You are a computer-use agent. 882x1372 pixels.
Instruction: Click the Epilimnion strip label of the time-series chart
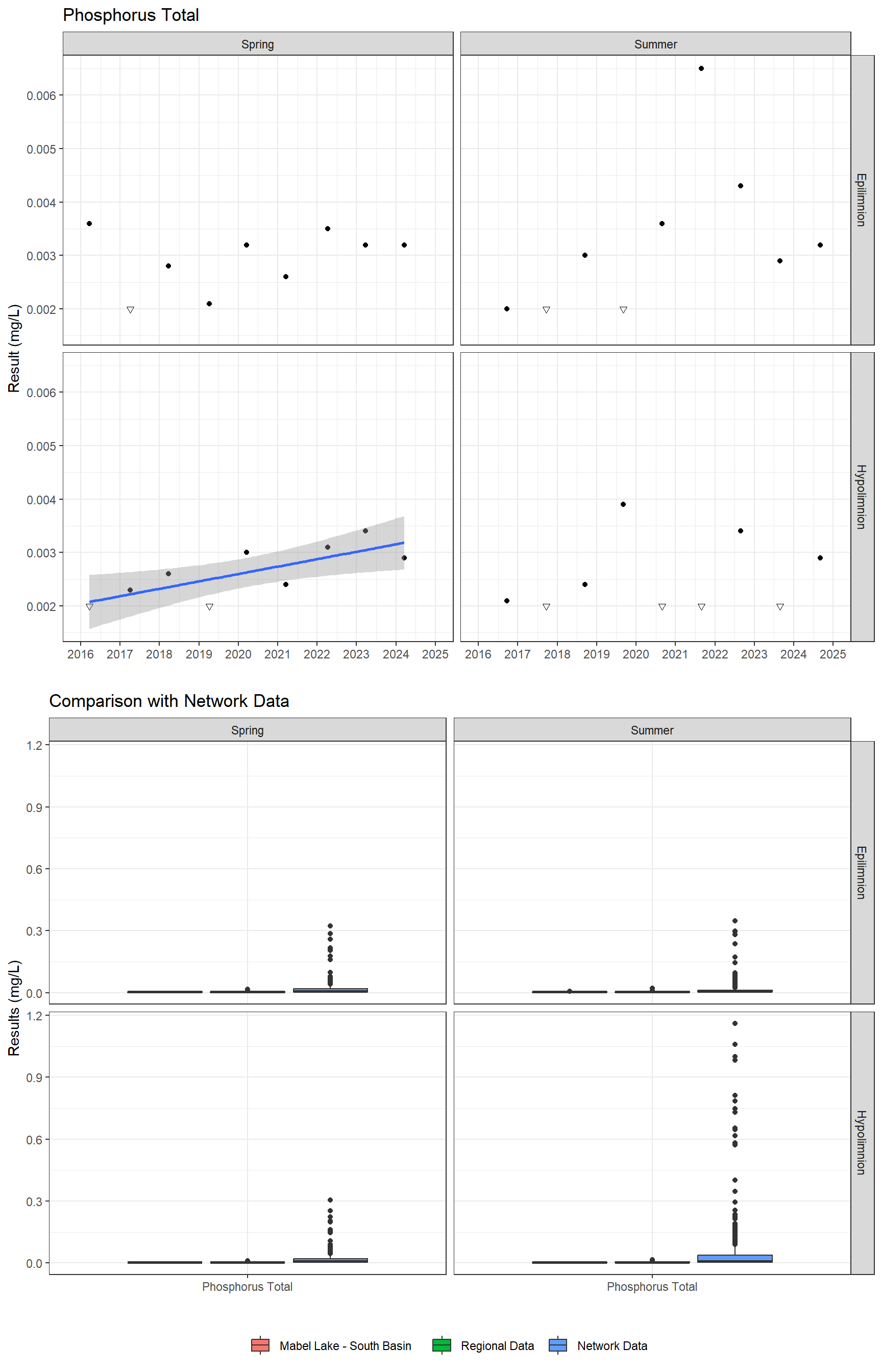click(x=863, y=200)
